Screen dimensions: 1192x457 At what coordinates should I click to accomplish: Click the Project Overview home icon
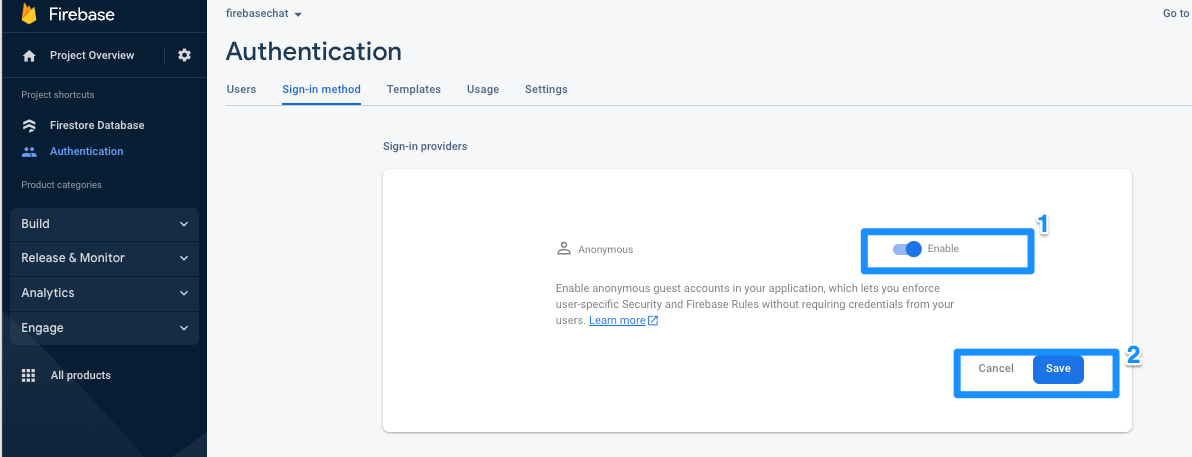coord(29,56)
